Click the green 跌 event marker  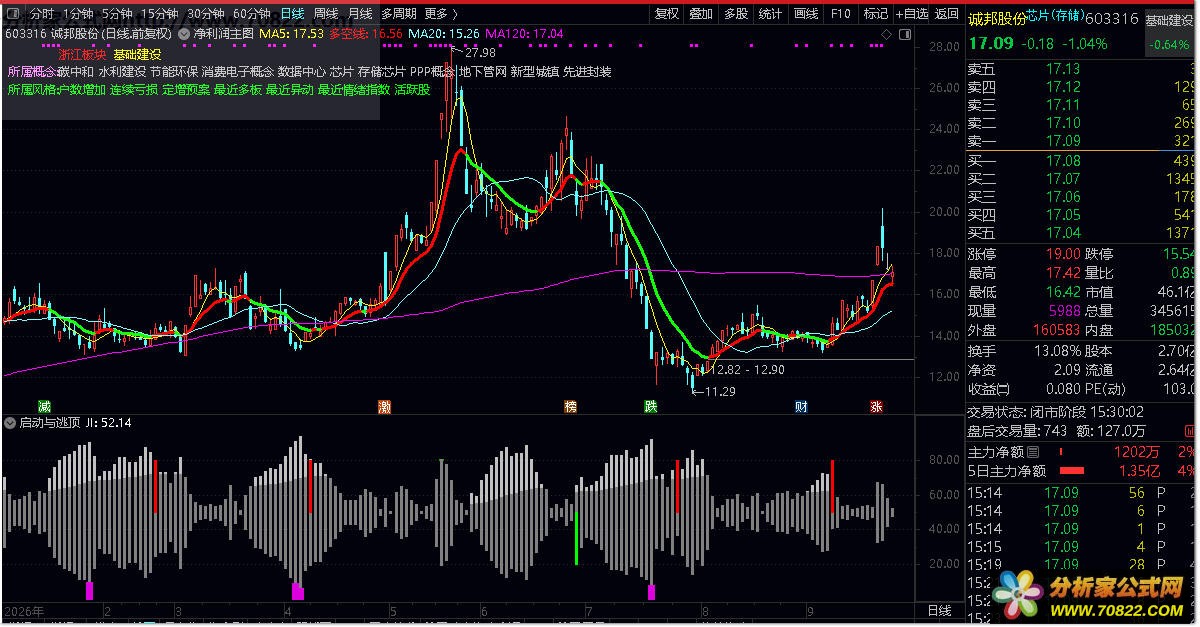651,406
